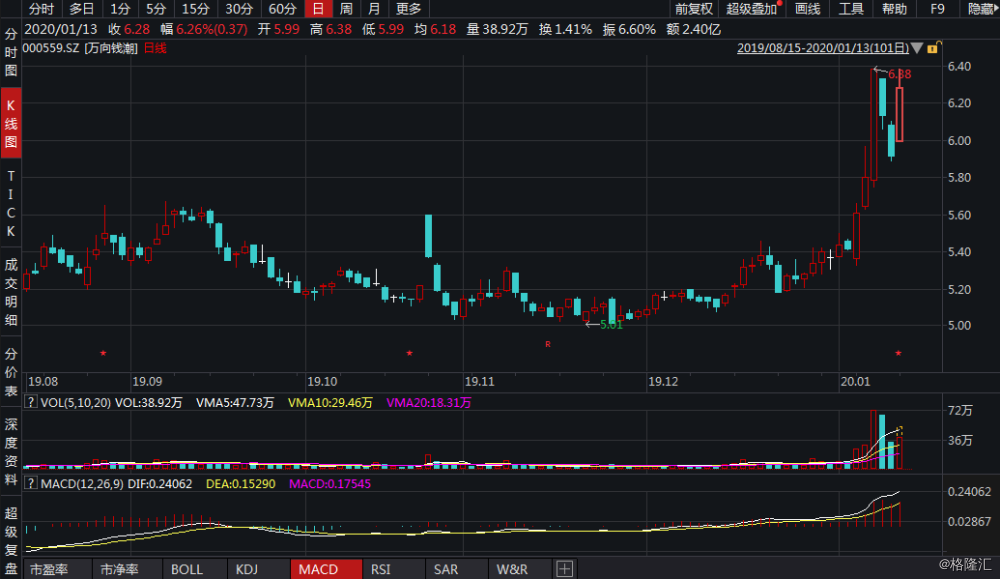The image size is (1000, 579).
Task: Open the MACD indicator help question mark
Action: pos(30,483)
